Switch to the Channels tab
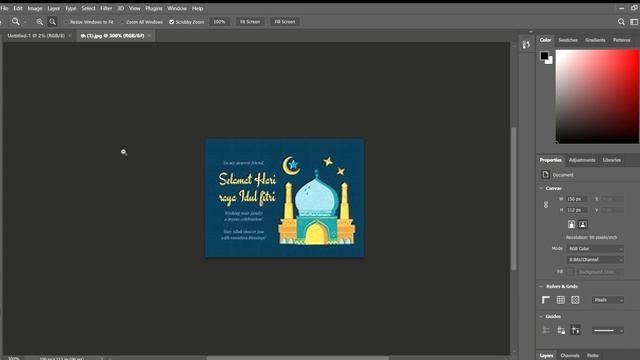The image size is (640, 360). click(570, 356)
